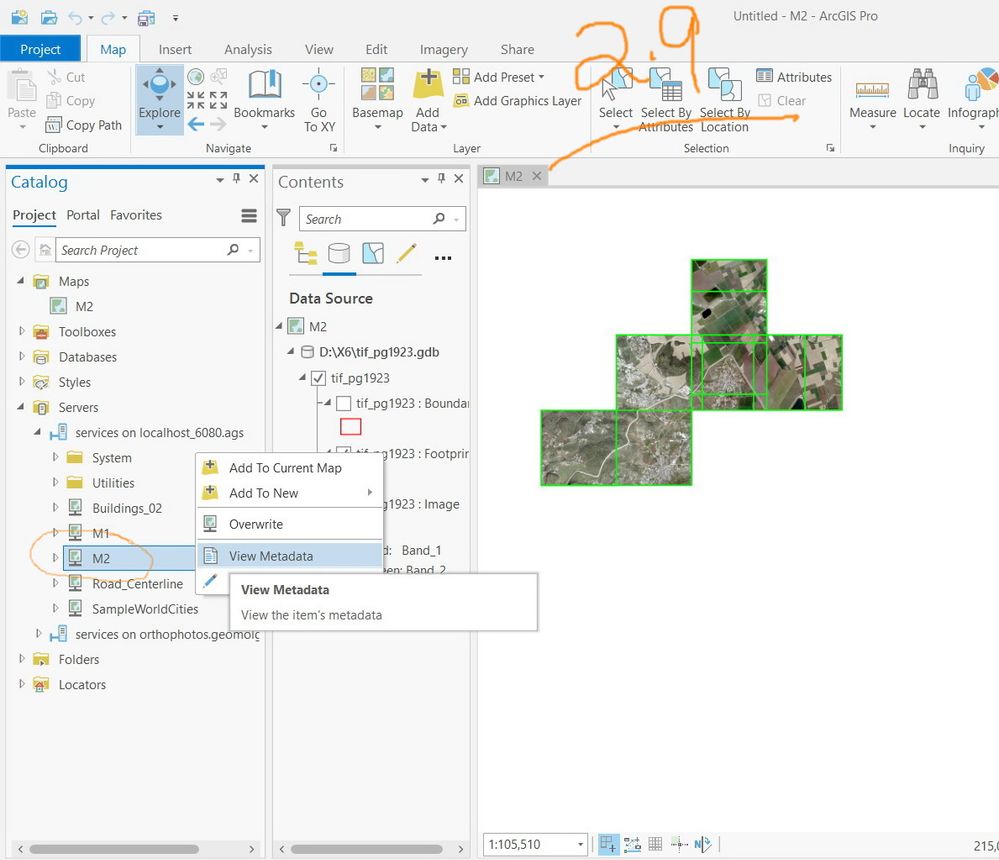The height and width of the screenshot is (860, 999).
Task: Click the Contents filter funnel icon
Action: tap(284, 218)
